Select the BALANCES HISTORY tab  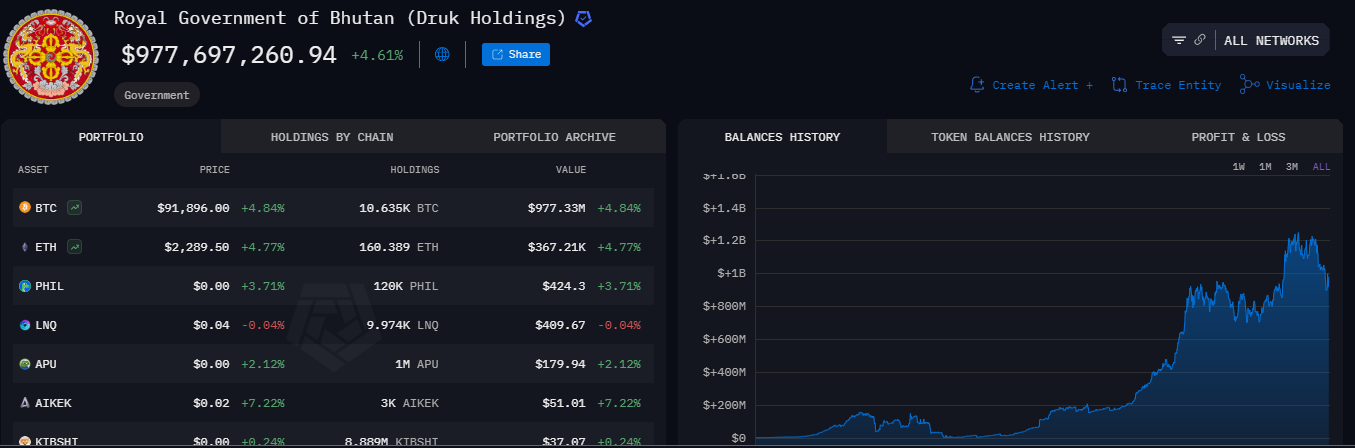[x=782, y=137]
